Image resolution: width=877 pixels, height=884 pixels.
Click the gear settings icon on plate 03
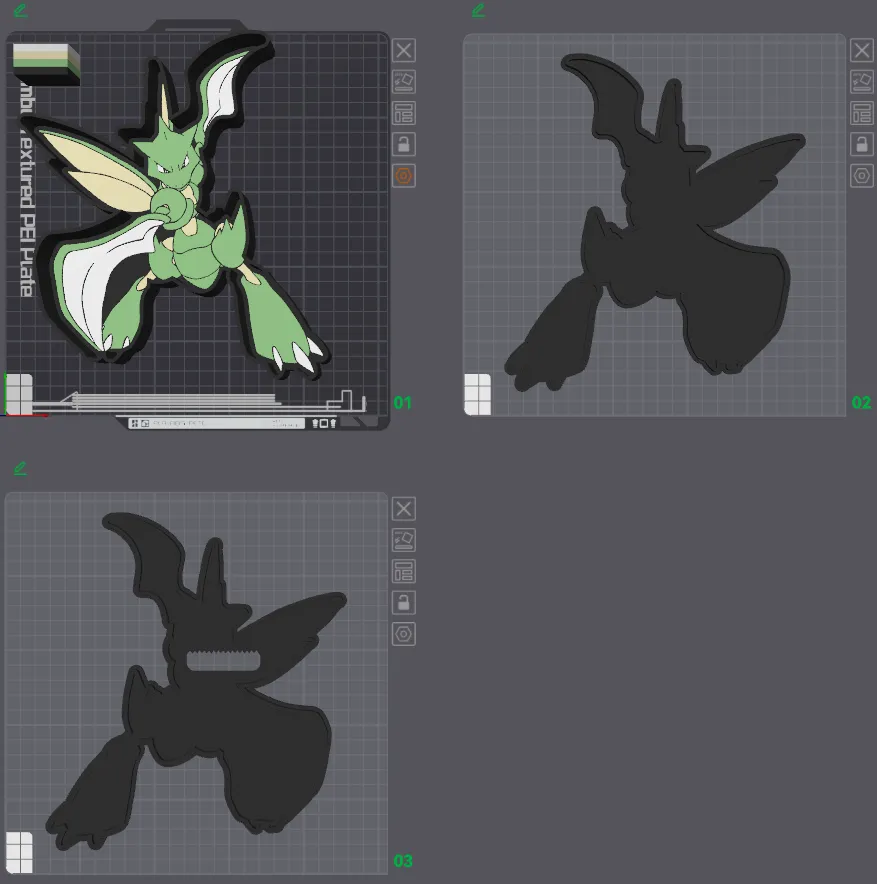[404, 634]
